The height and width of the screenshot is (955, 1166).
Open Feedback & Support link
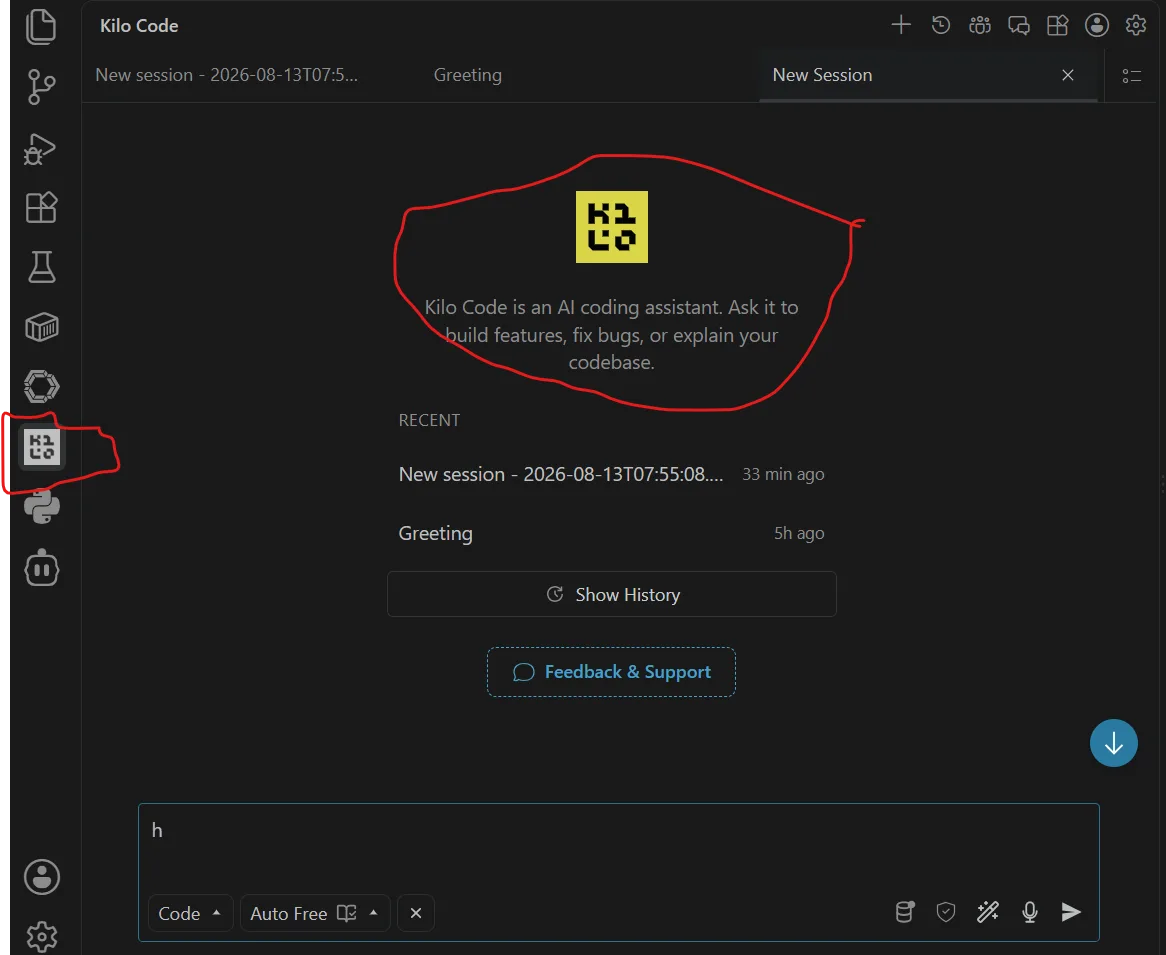(611, 672)
